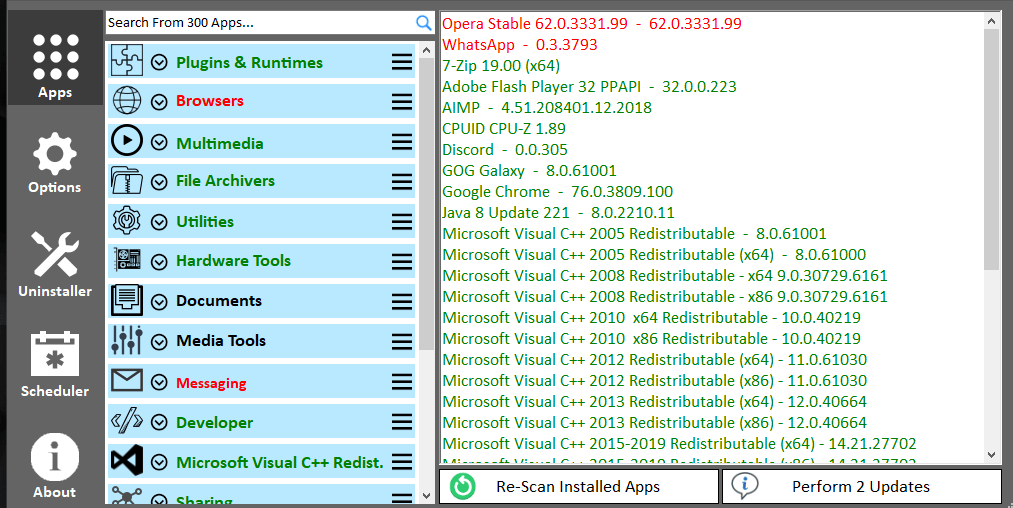1013x508 pixels.
Task: Expand the Media Tools chevron
Action: tap(159, 342)
